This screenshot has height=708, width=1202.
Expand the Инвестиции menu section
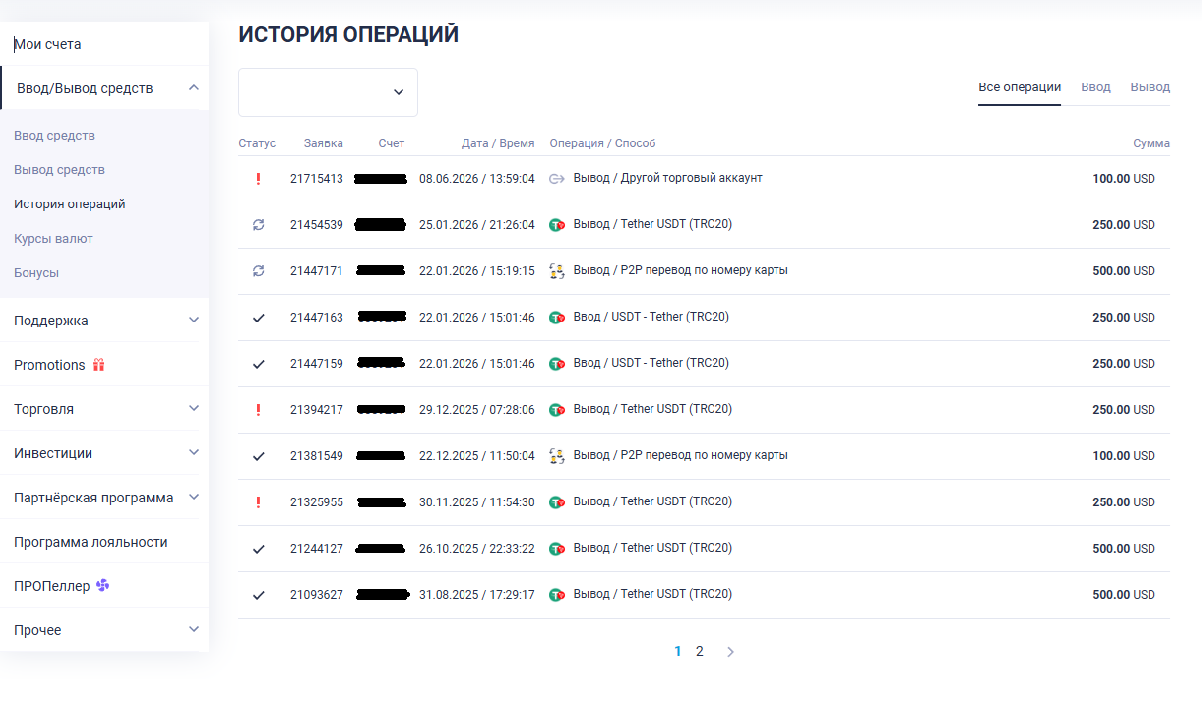194,453
